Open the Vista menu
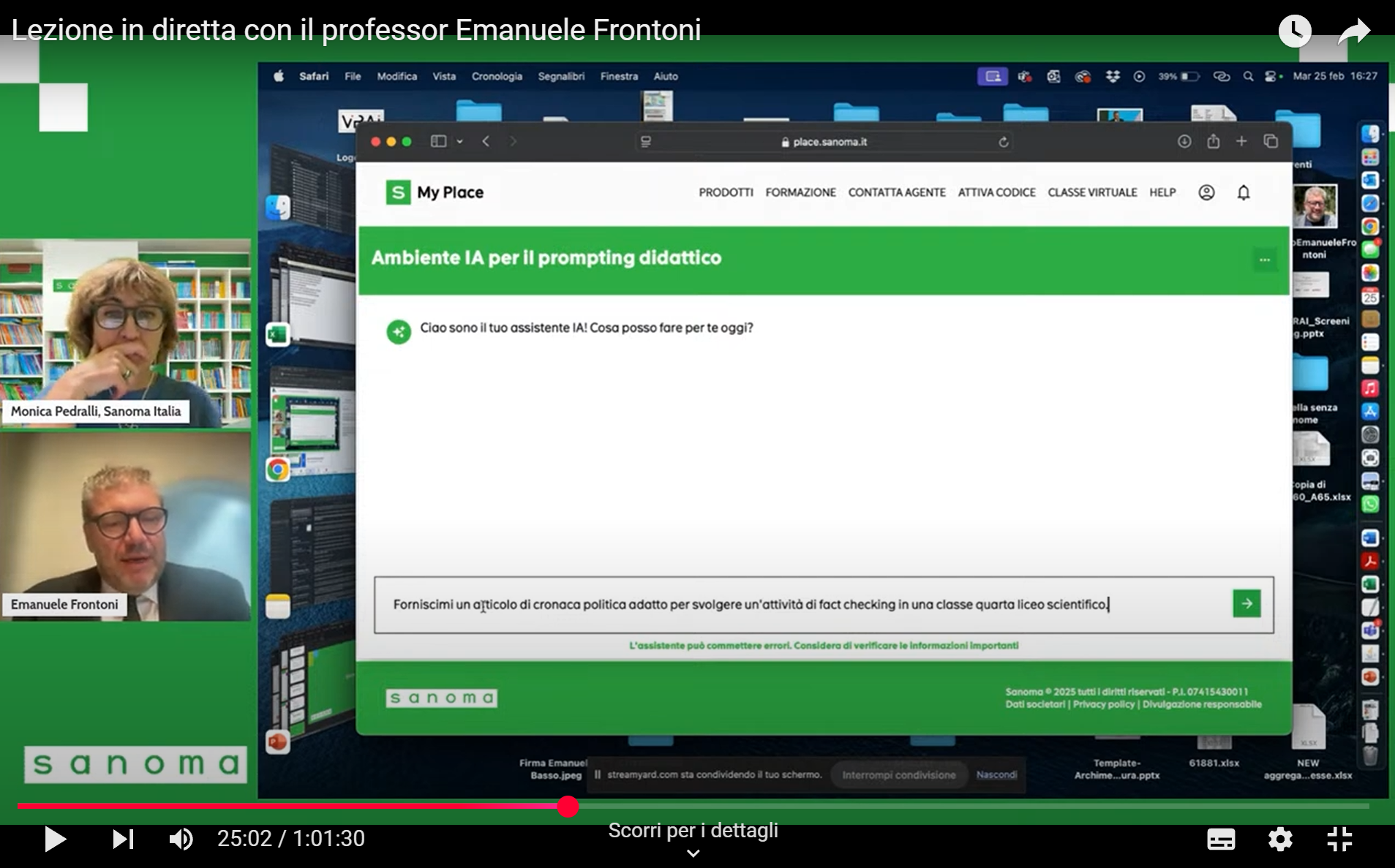 [x=444, y=76]
